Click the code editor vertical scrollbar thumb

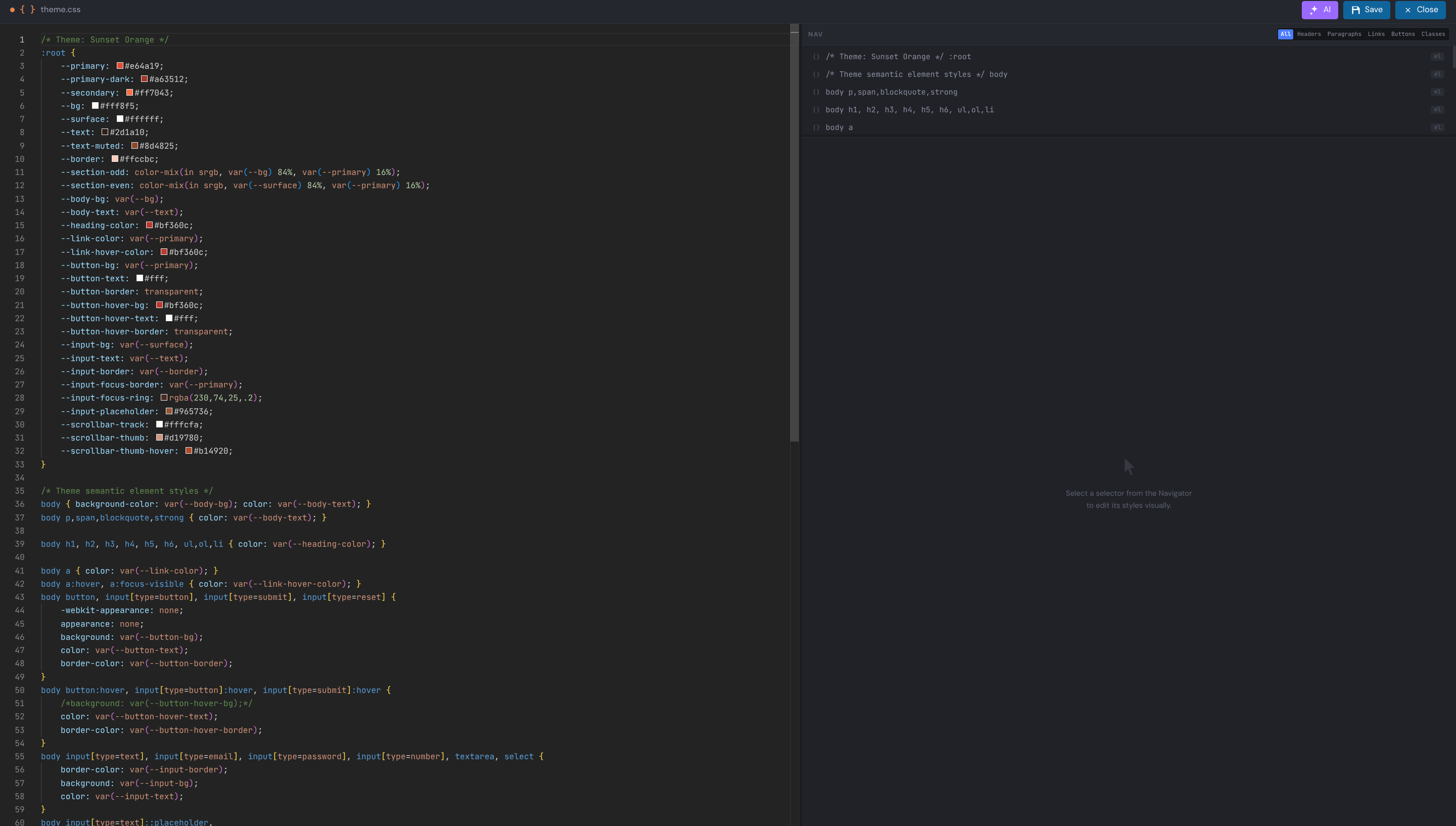tap(794, 233)
